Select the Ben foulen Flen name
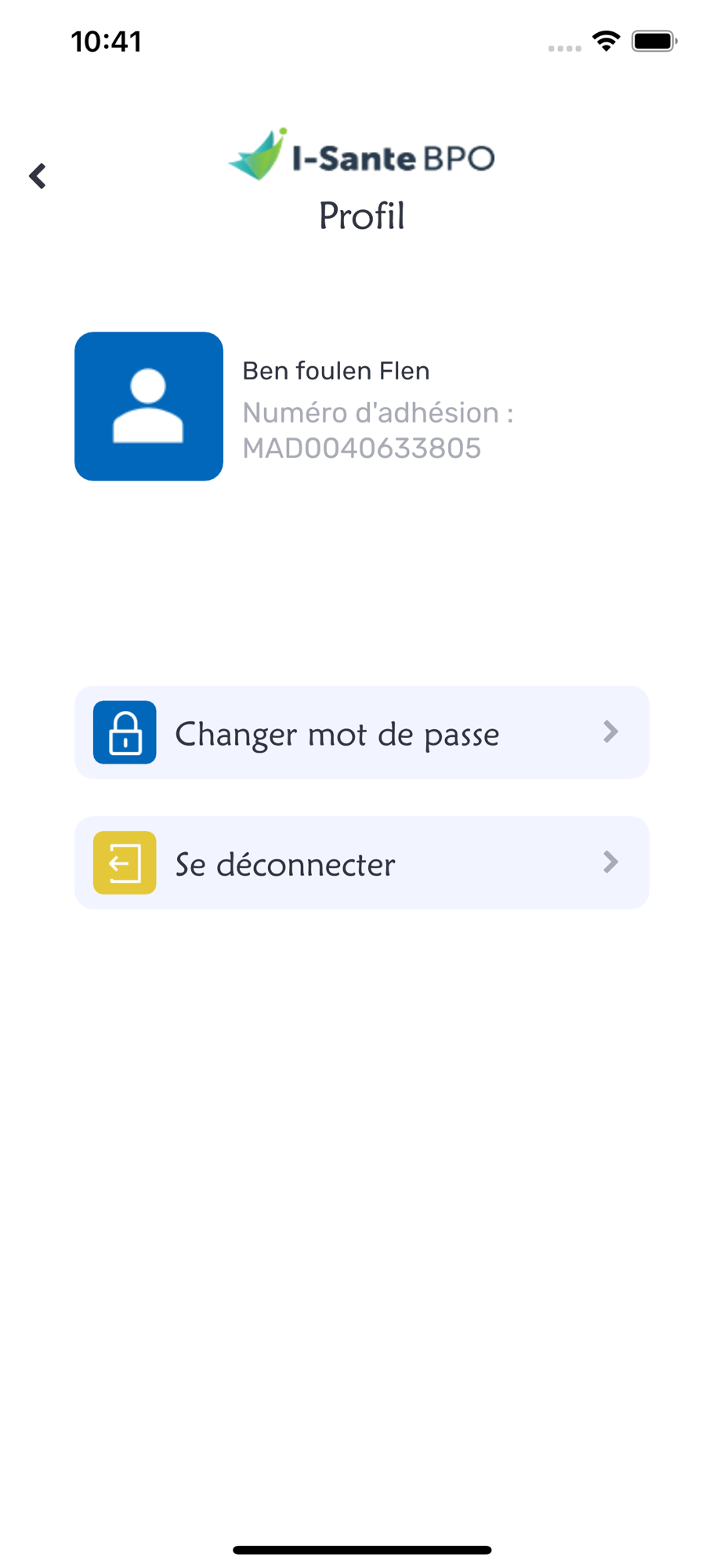Screen dimensions: 724x1568 tap(336, 371)
